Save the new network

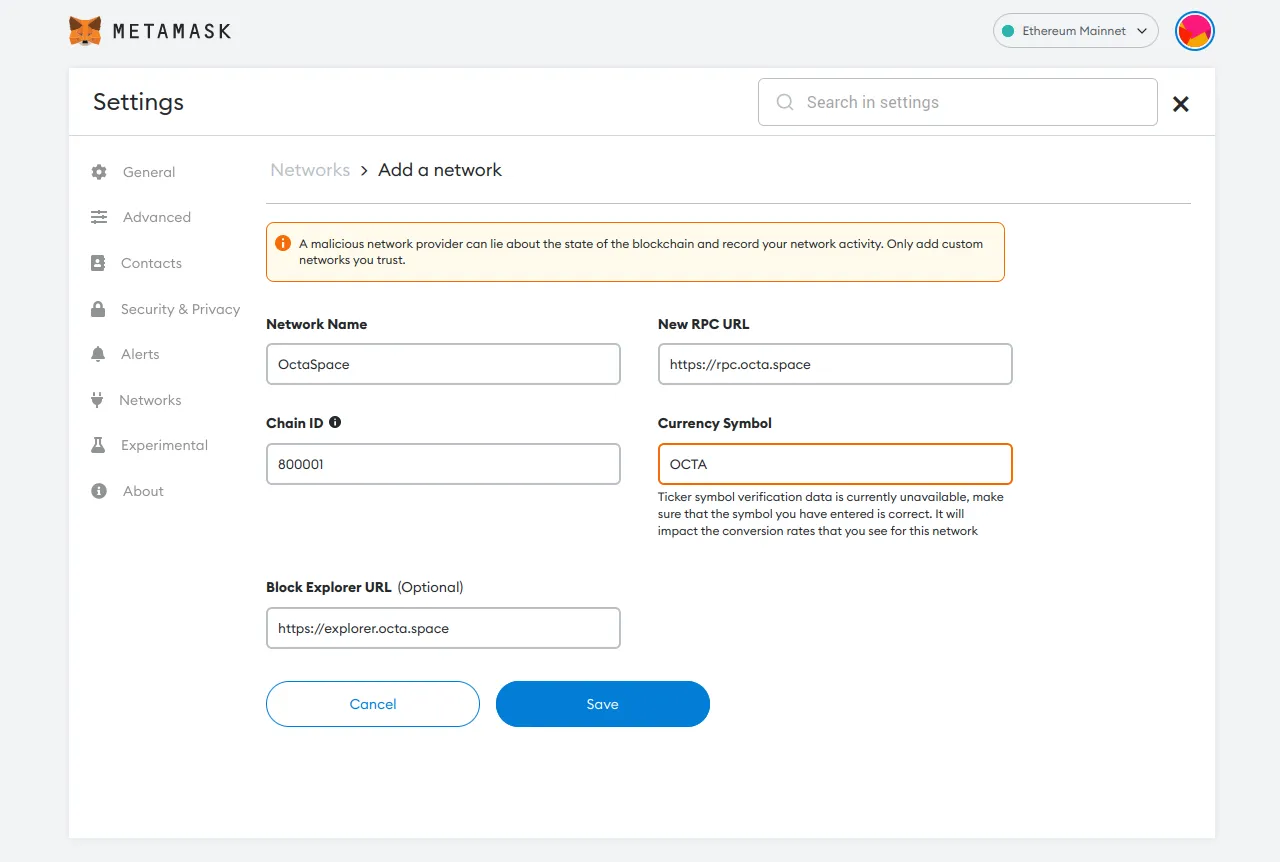click(603, 704)
